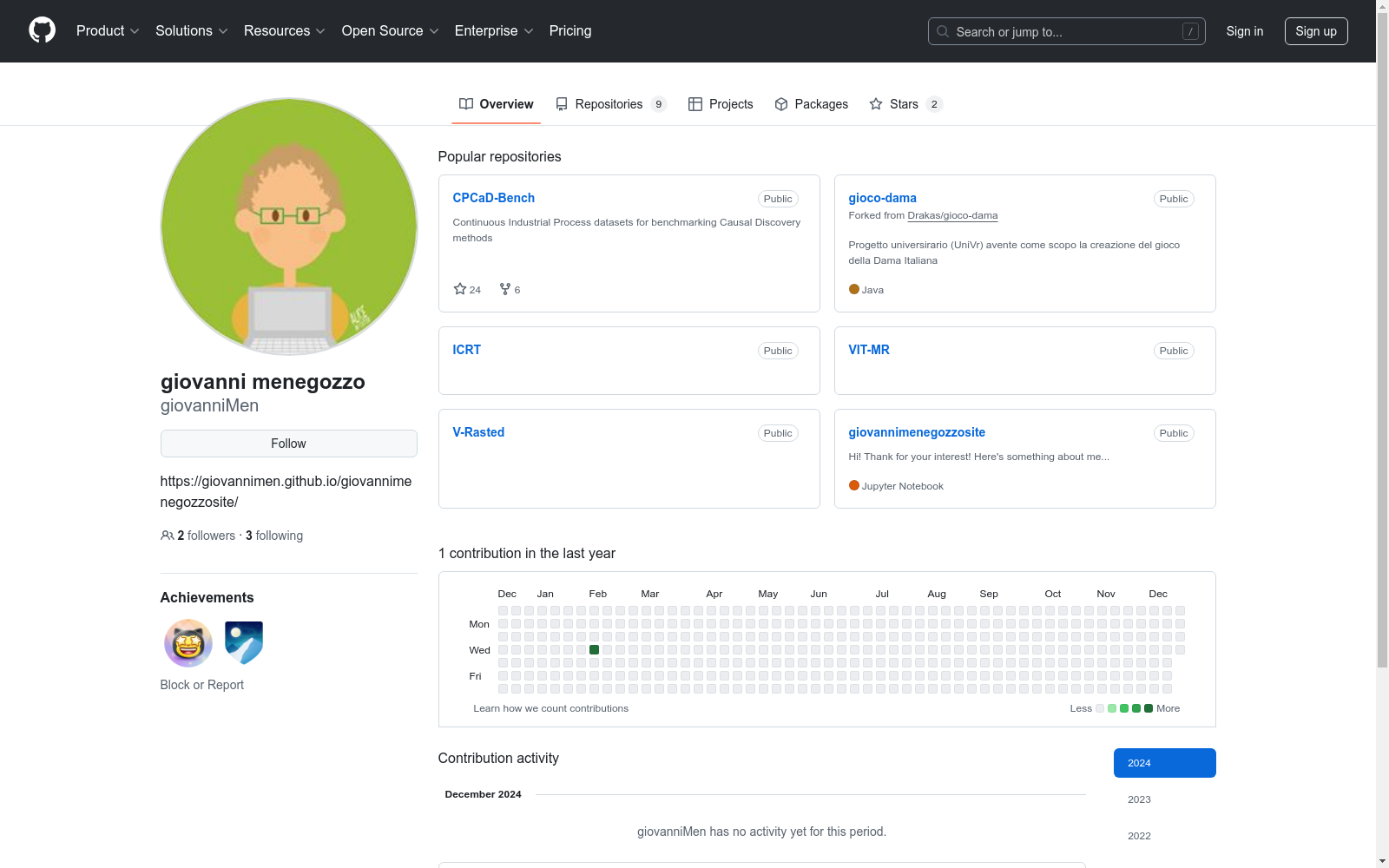Switch to the Repositories tab
Viewport: 1389px width, 868px height.
[x=611, y=104]
